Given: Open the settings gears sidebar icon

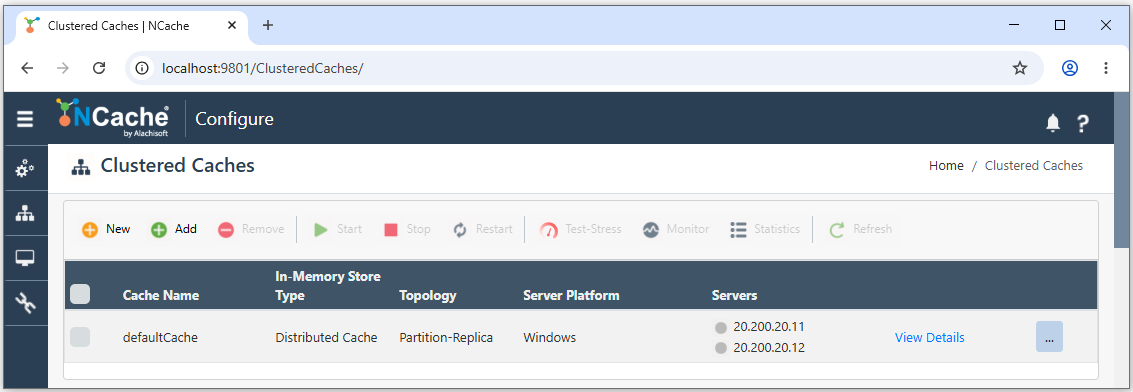Looking at the screenshot, I should pos(25,169).
